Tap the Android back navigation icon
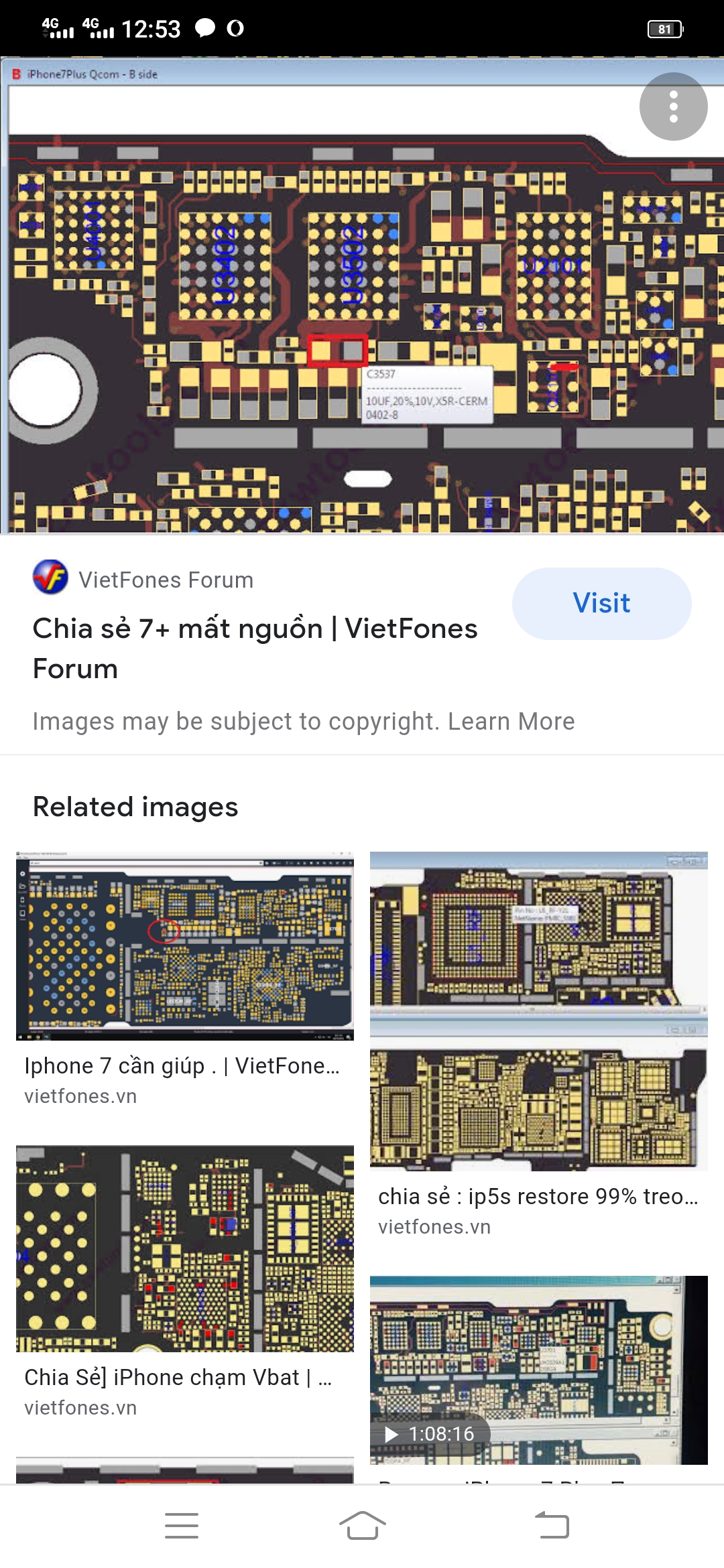724x1568 pixels. pos(552,1526)
